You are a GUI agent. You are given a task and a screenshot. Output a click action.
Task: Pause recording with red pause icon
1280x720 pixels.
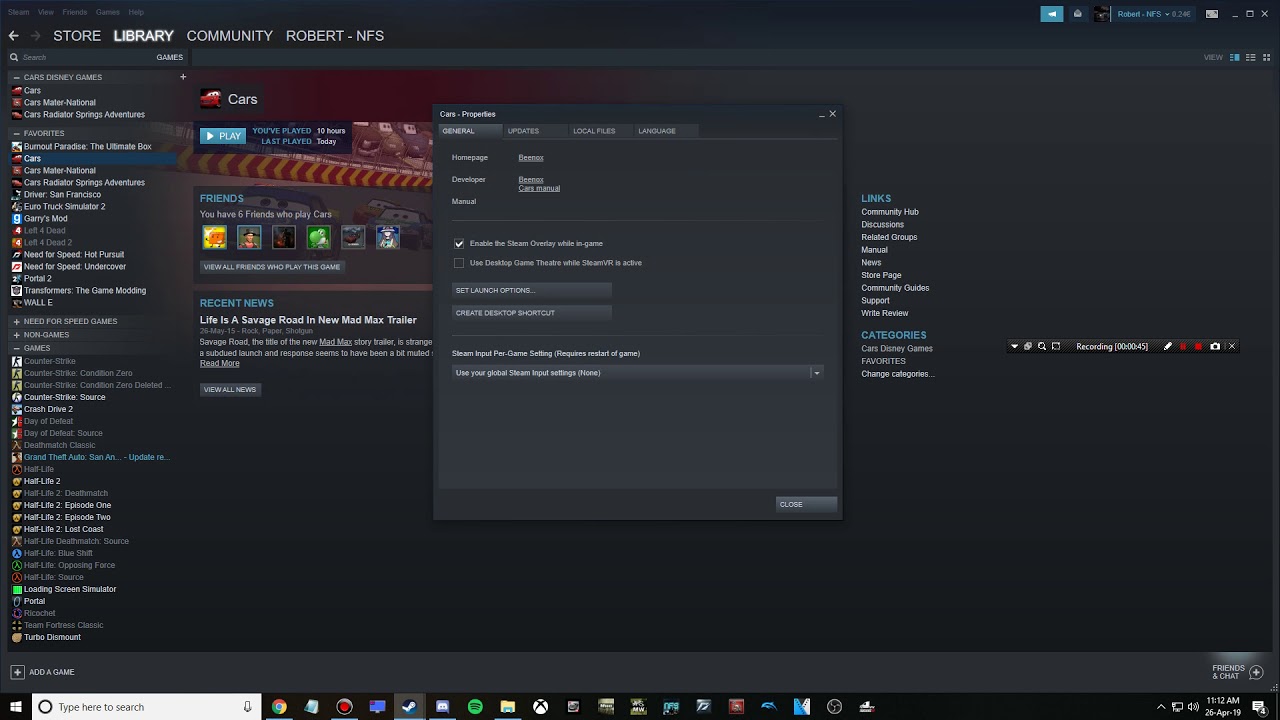click(x=1183, y=346)
